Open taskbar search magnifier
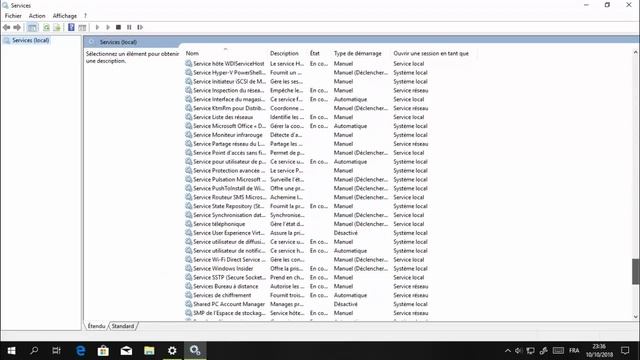The image size is (640, 360). (x=34, y=351)
